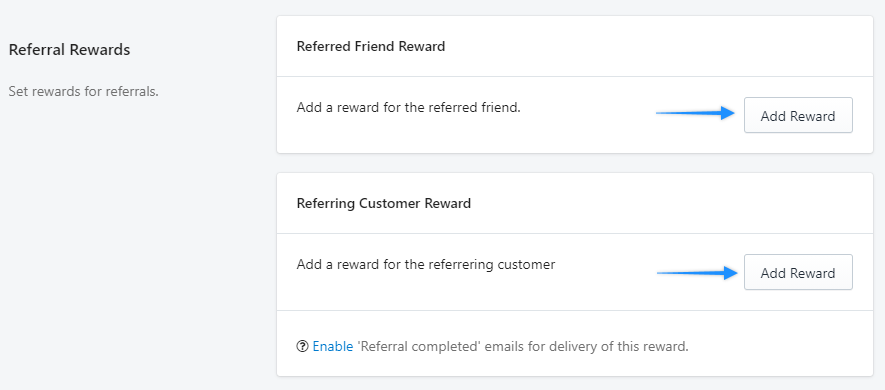The width and height of the screenshot is (885, 390).
Task: Click the word 'Customer' in the second card heading
Action: (x=389, y=203)
